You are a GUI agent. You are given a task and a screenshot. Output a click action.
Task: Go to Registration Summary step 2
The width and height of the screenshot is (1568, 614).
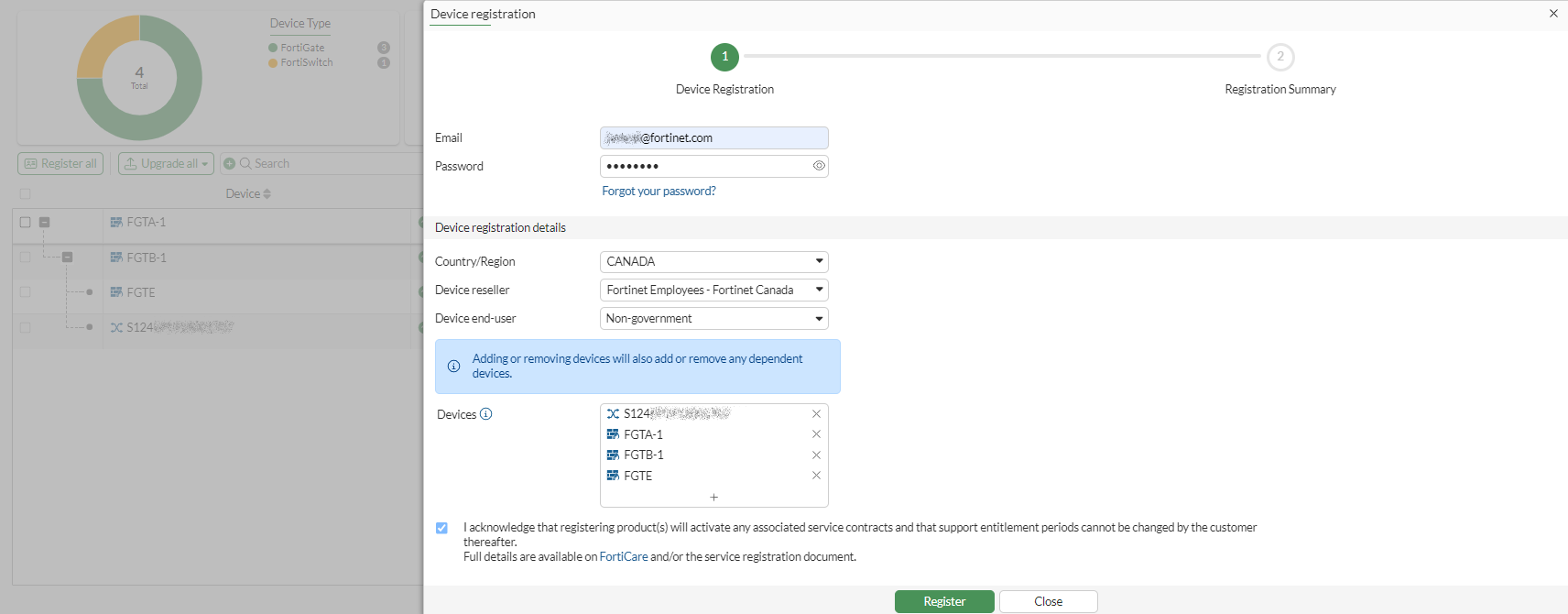(1279, 57)
